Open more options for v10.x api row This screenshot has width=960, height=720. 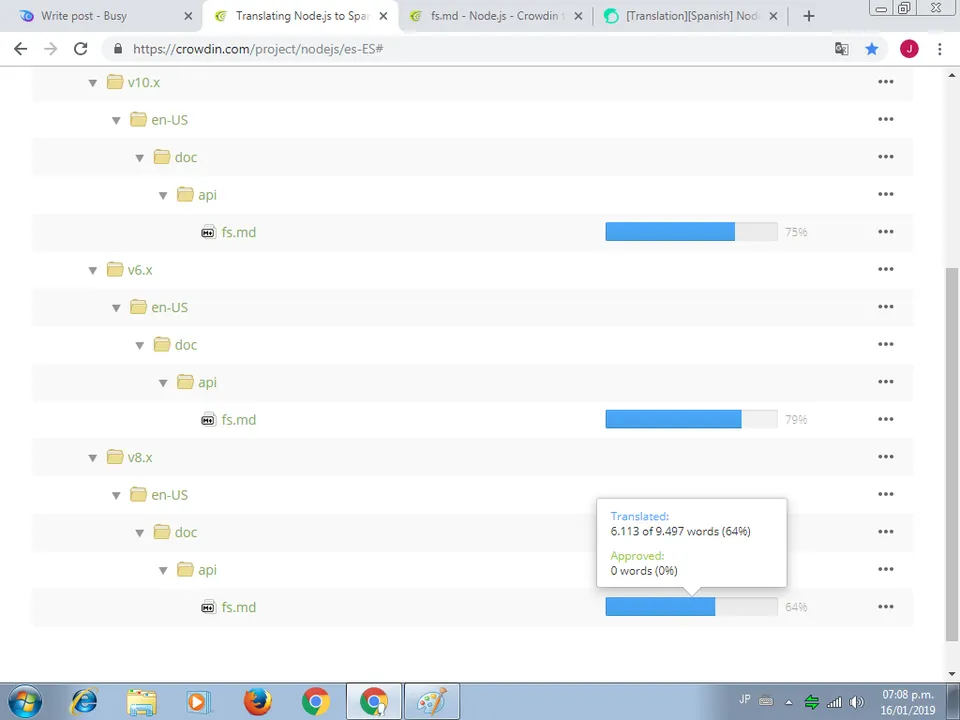[x=886, y=194]
